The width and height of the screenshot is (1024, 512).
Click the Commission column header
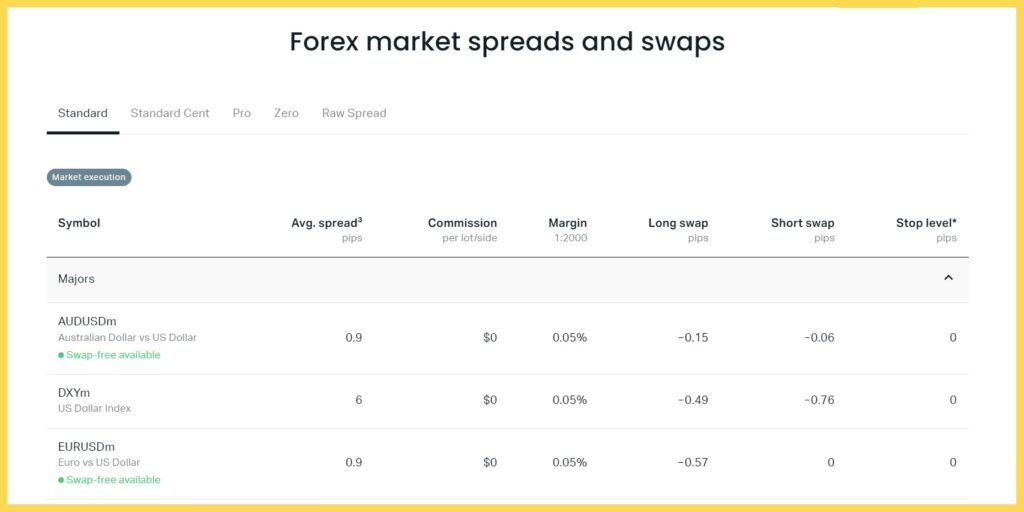[462, 223]
